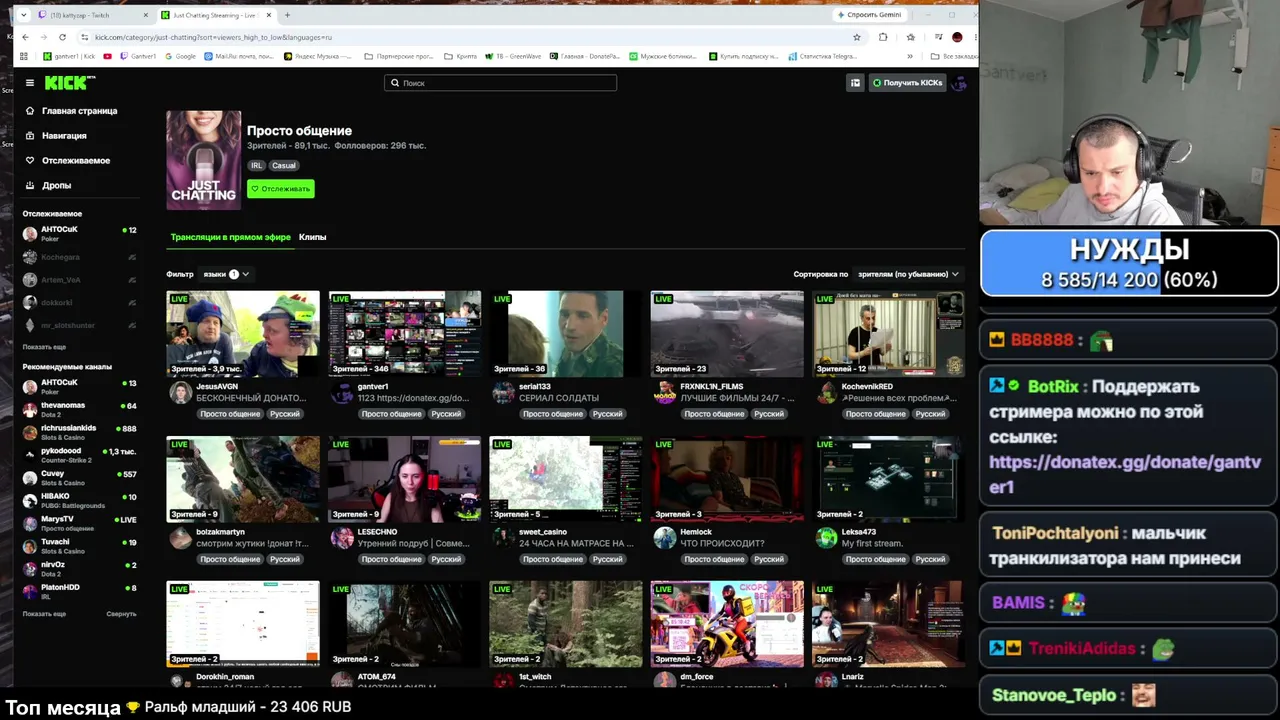Open sweet_casino stream thumbnail
Screen dimensions: 1280x720
(x=566, y=479)
